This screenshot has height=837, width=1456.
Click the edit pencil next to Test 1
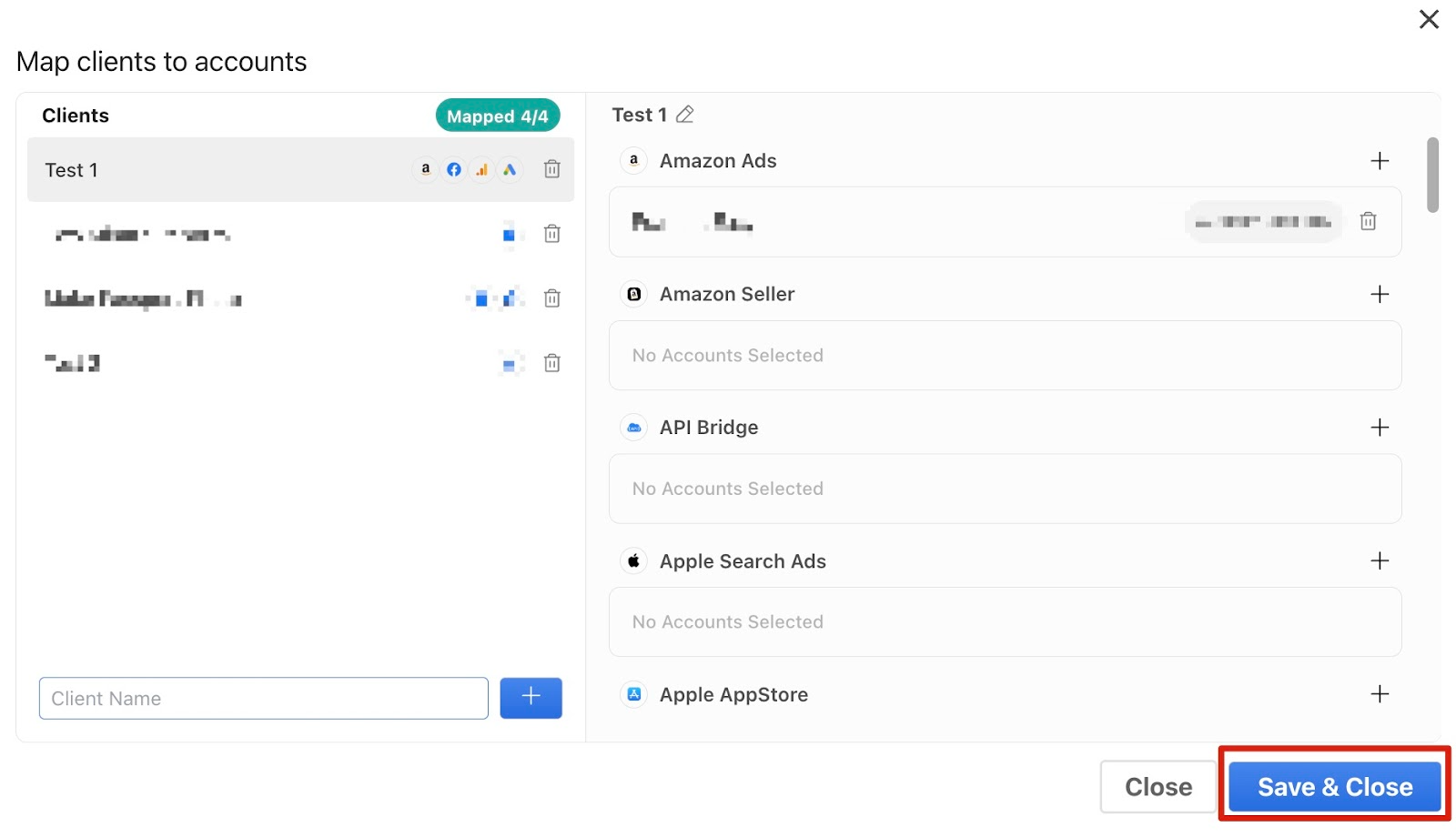coord(685,115)
